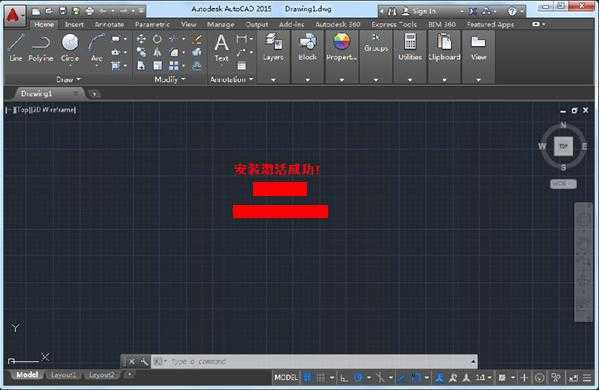Click the Workspace switching gear icon
The width and height of the screenshot is (599, 390).
point(502,378)
